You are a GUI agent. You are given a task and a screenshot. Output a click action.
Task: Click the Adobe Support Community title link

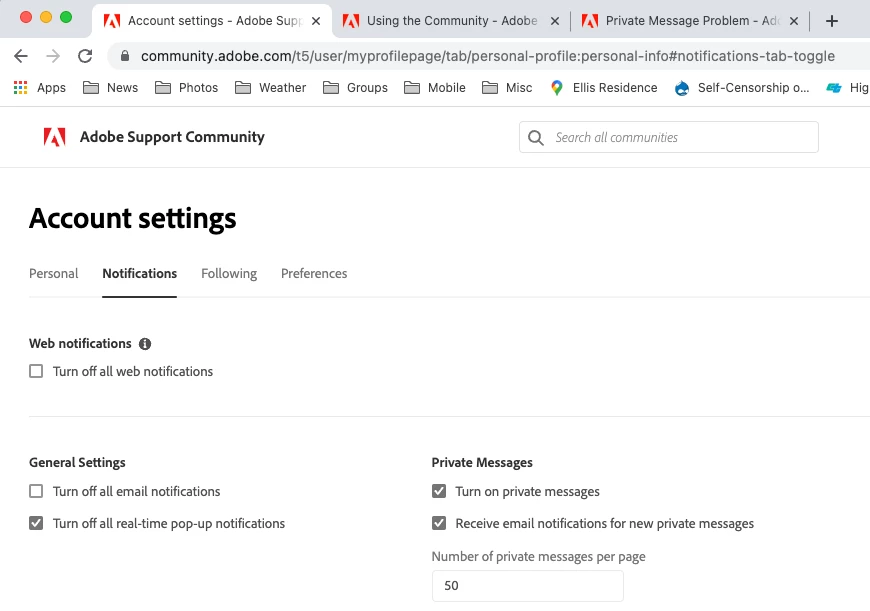click(x=172, y=137)
